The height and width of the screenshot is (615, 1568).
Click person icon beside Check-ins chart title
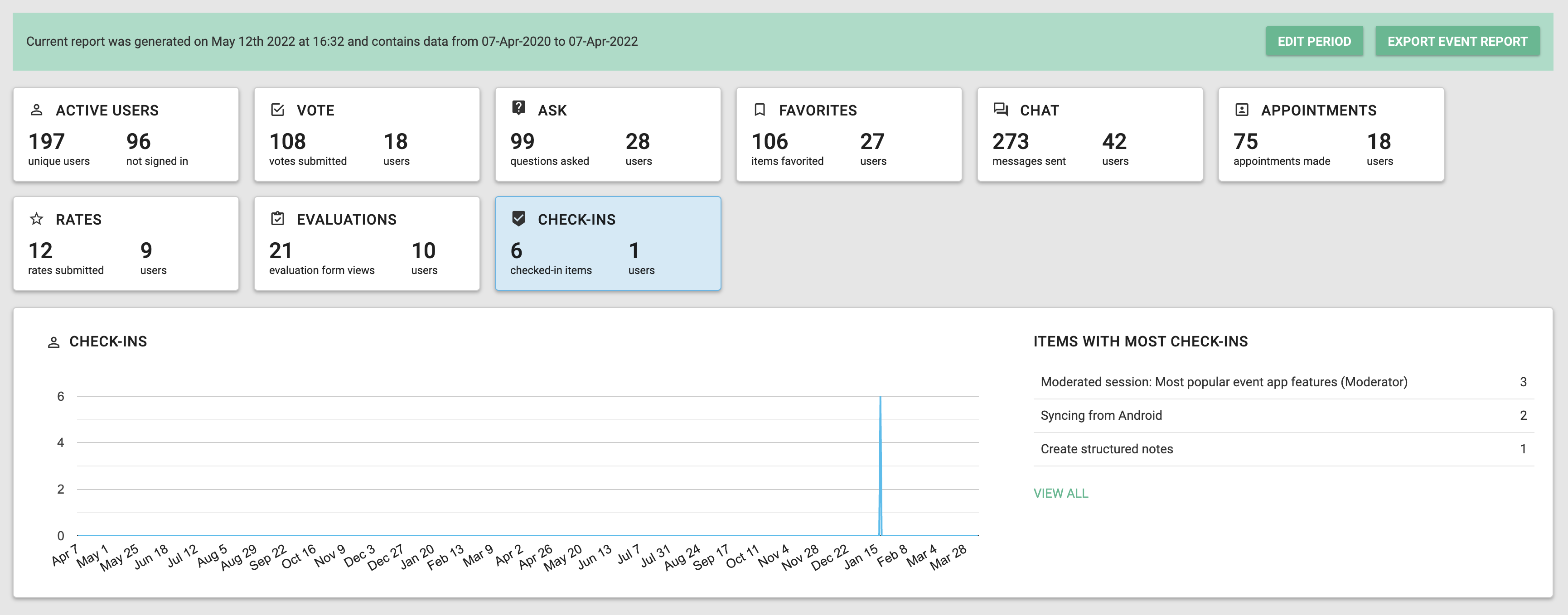click(x=53, y=342)
